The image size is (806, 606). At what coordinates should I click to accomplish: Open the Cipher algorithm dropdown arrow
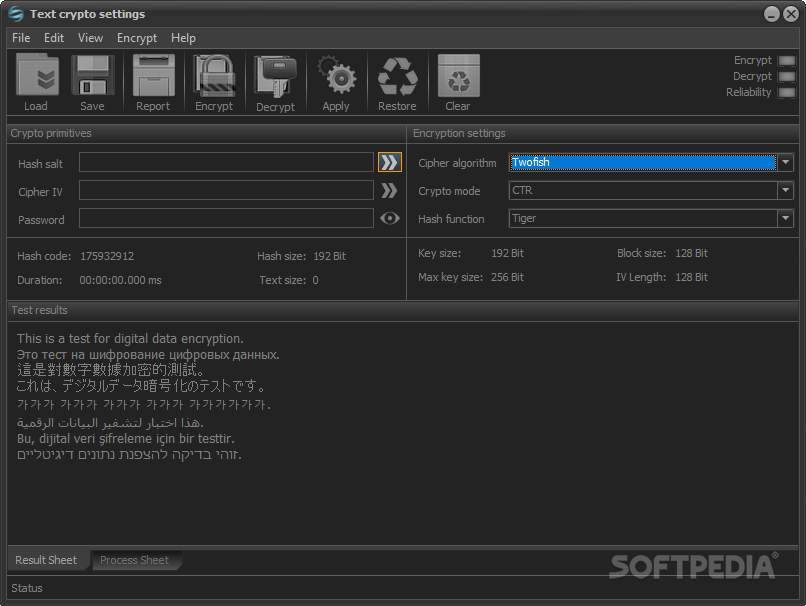click(x=785, y=162)
